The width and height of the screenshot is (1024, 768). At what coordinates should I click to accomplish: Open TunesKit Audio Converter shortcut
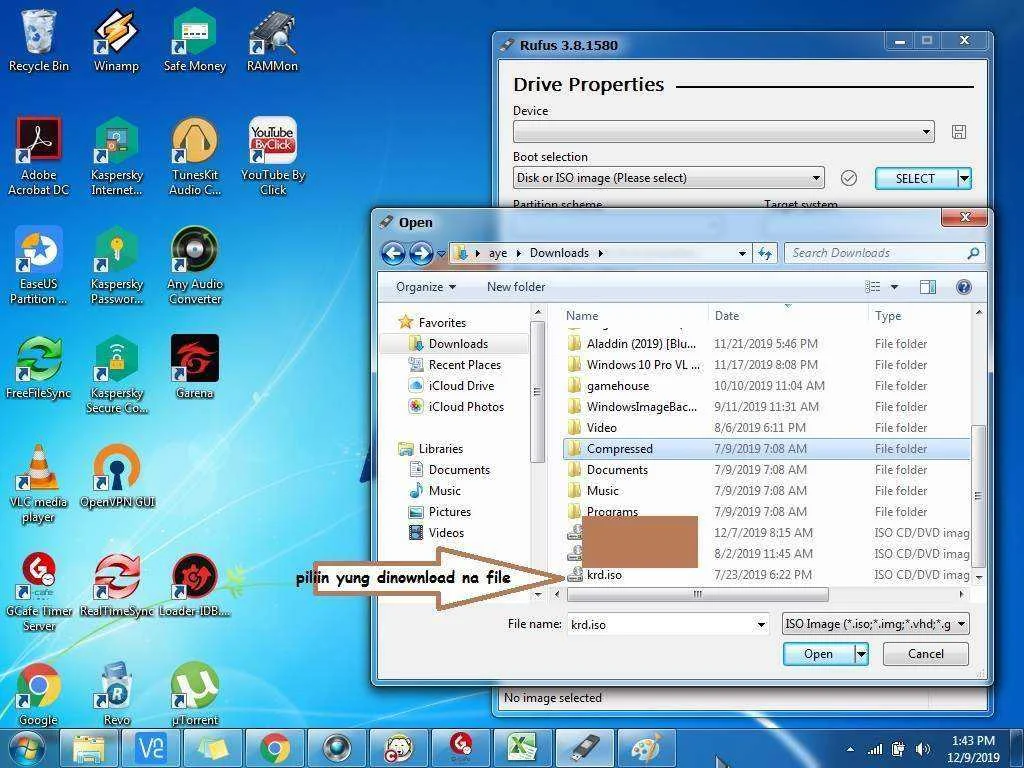coord(195,157)
